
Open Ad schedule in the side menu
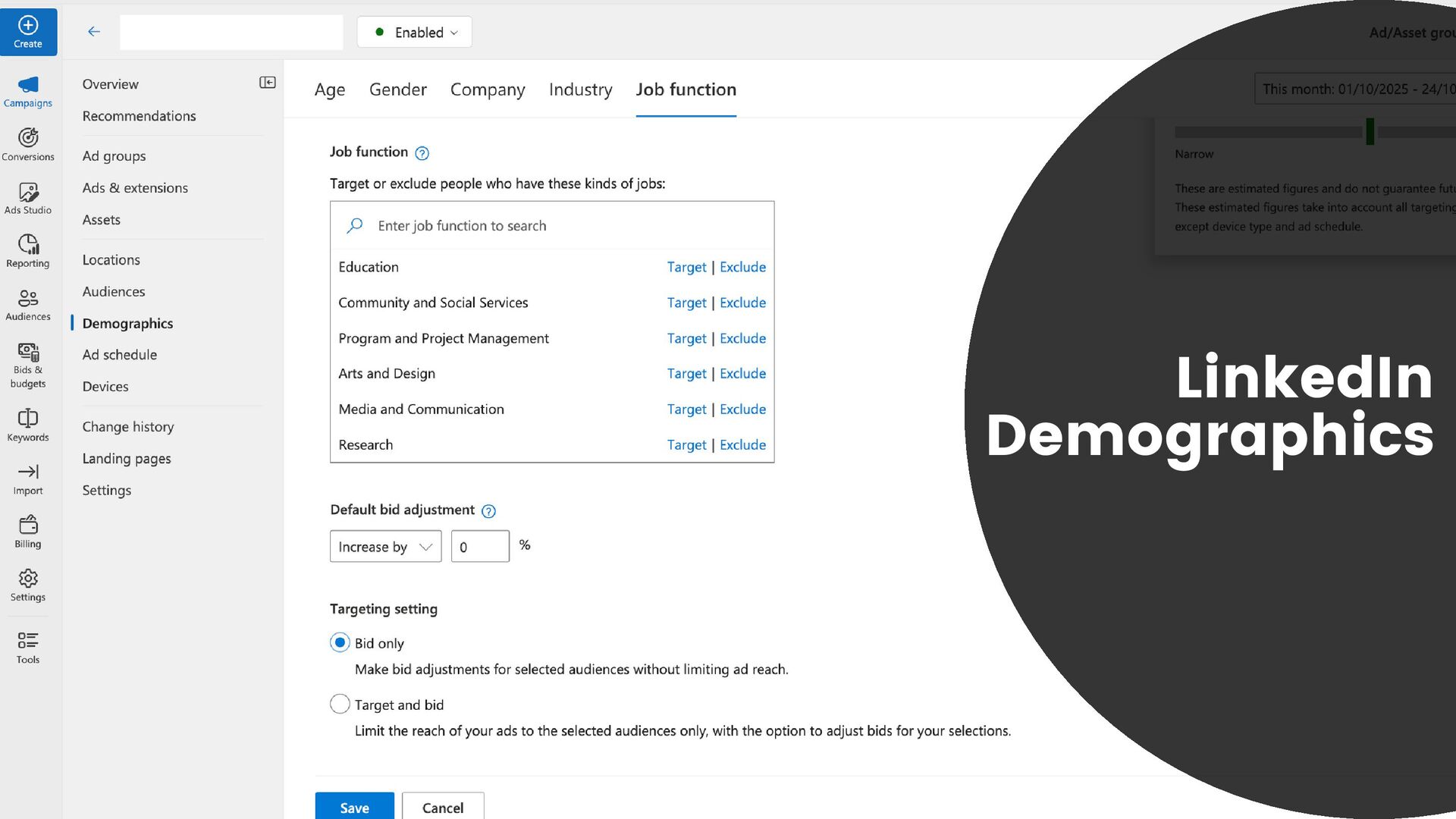(120, 355)
